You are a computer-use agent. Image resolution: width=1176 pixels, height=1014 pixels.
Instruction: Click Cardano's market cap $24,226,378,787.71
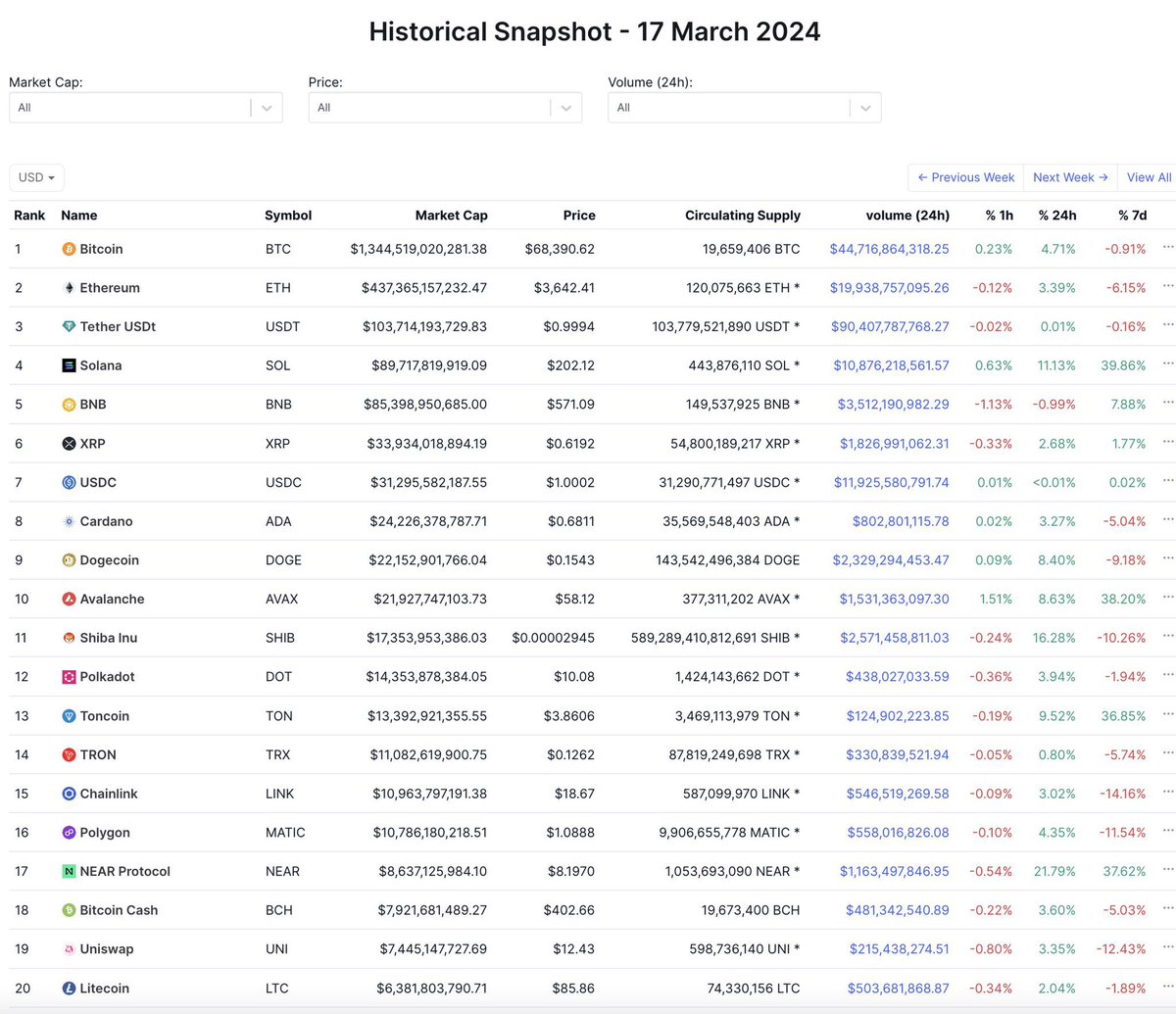[x=428, y=521]
